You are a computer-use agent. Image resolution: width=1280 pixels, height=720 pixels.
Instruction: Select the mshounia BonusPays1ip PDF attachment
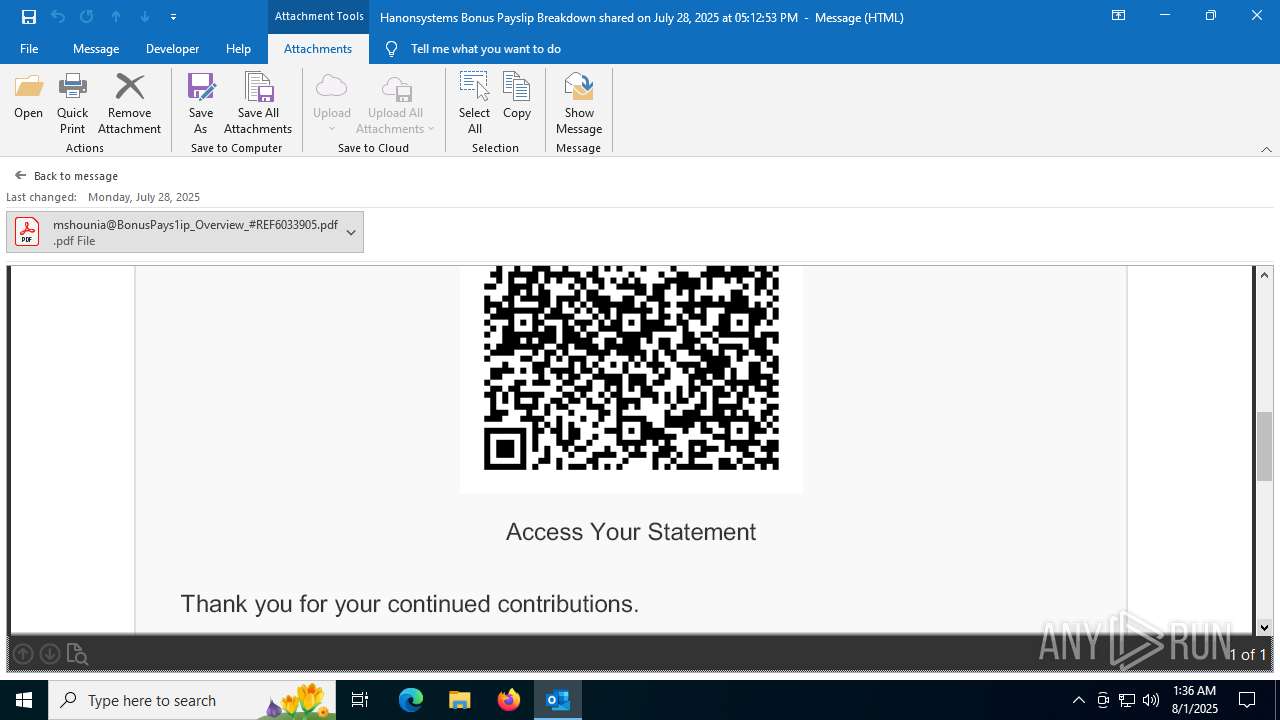185,232
